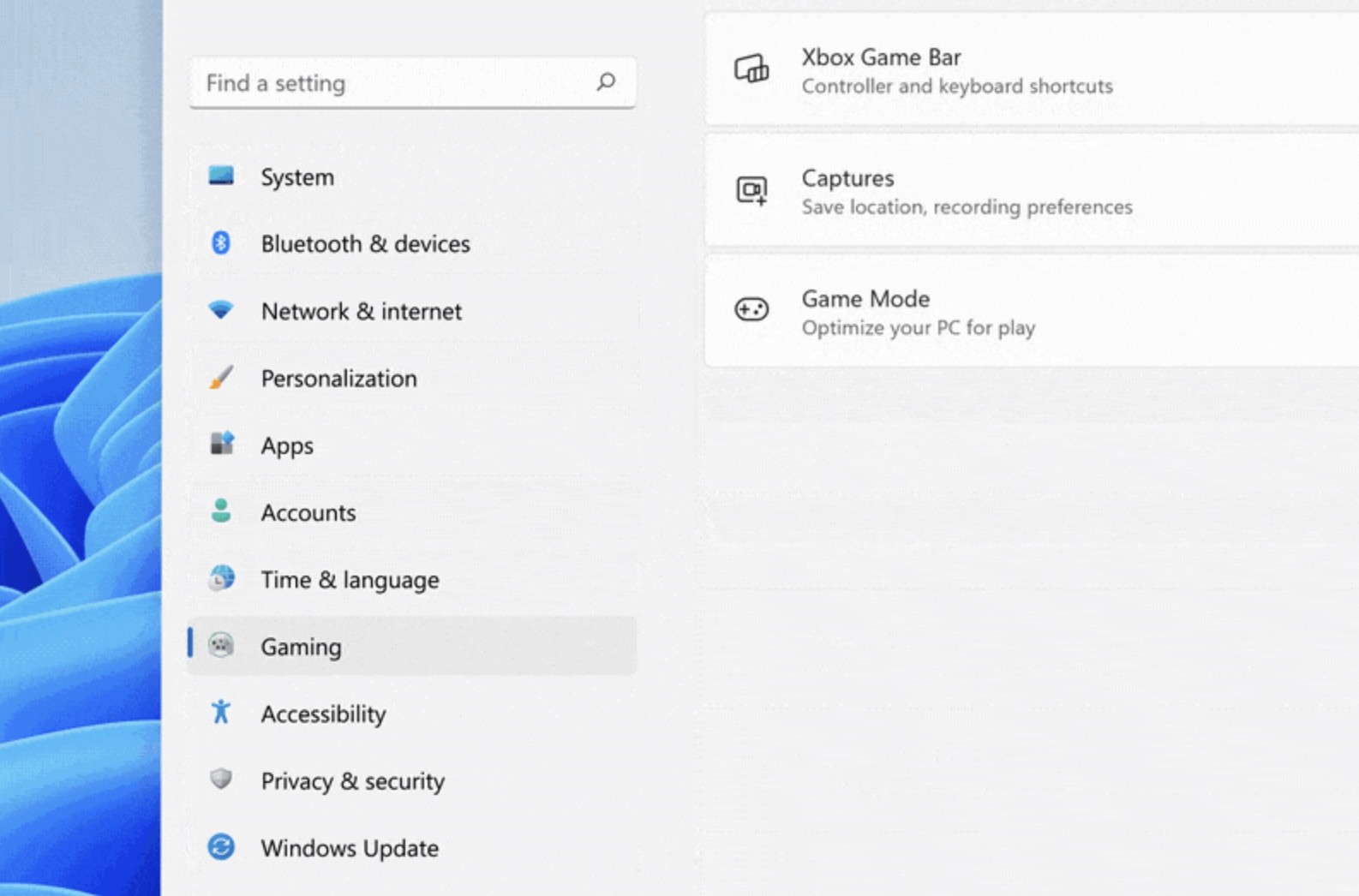
Task: Click the Apps icon in sidebar
Action: coord(222,444)
